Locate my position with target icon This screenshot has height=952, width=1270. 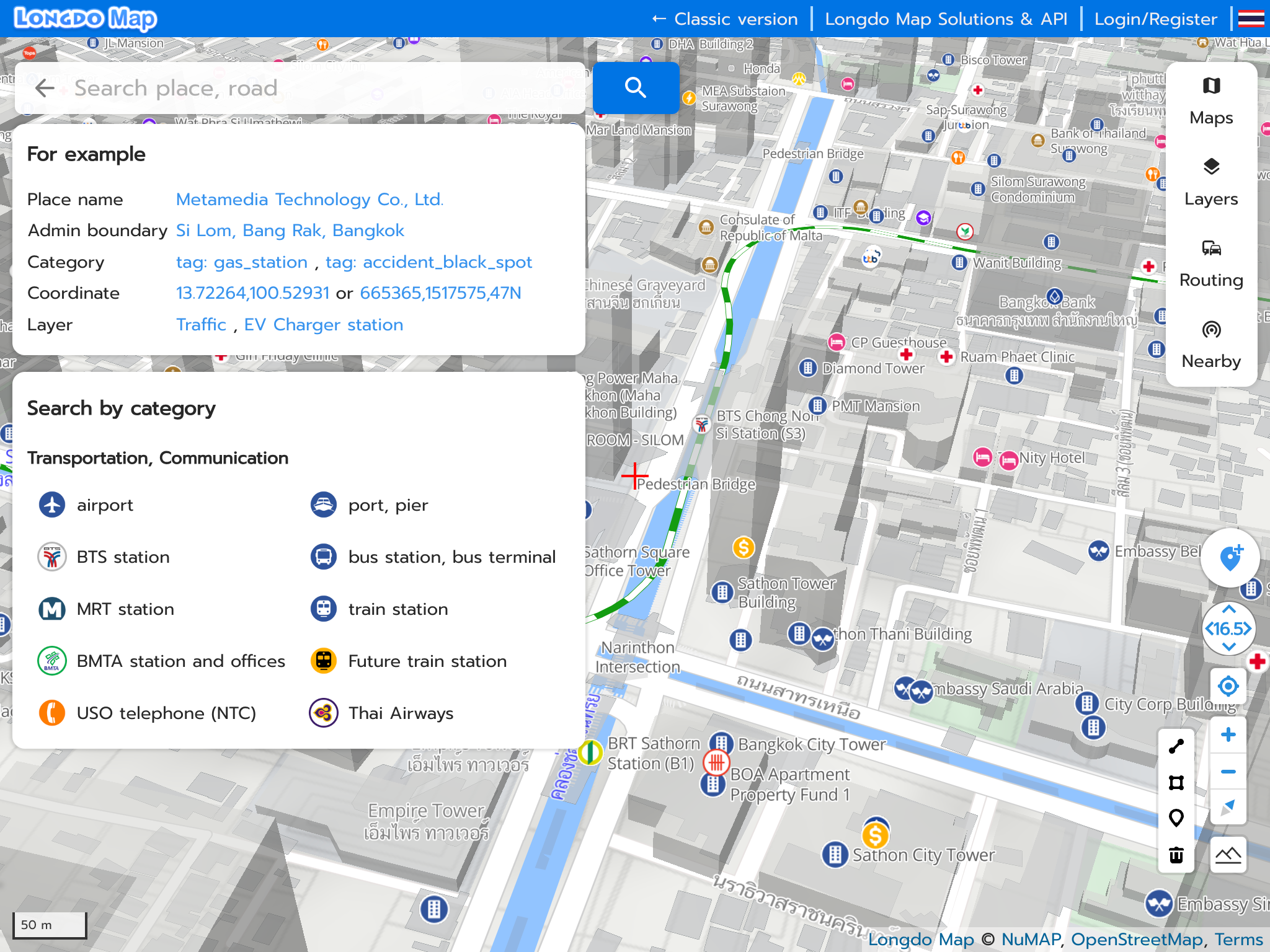[1228, 686]
